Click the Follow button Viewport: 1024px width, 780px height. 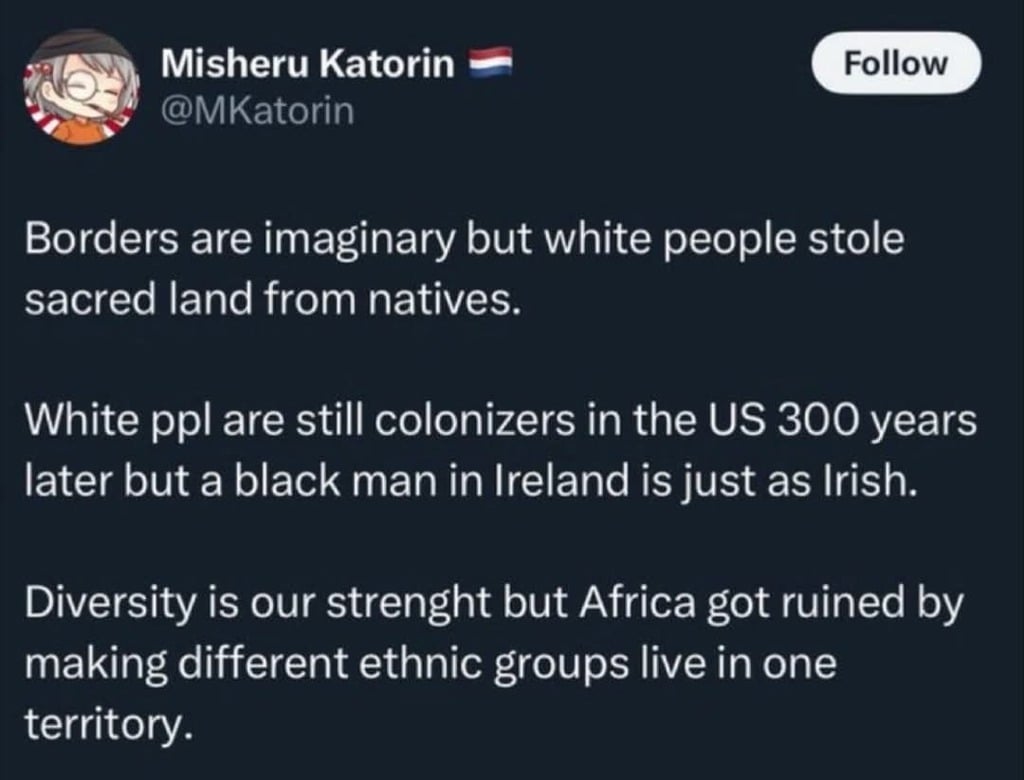tap(895, 64)
